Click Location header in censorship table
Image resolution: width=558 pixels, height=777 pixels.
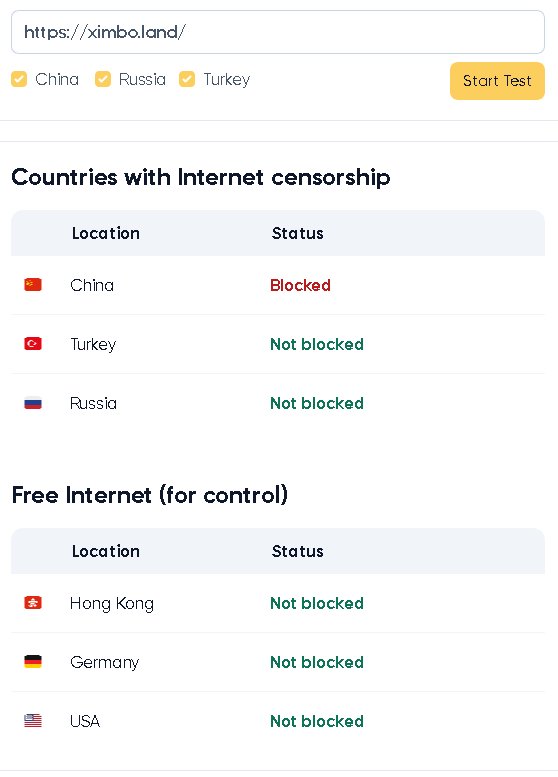coord(106,233)
